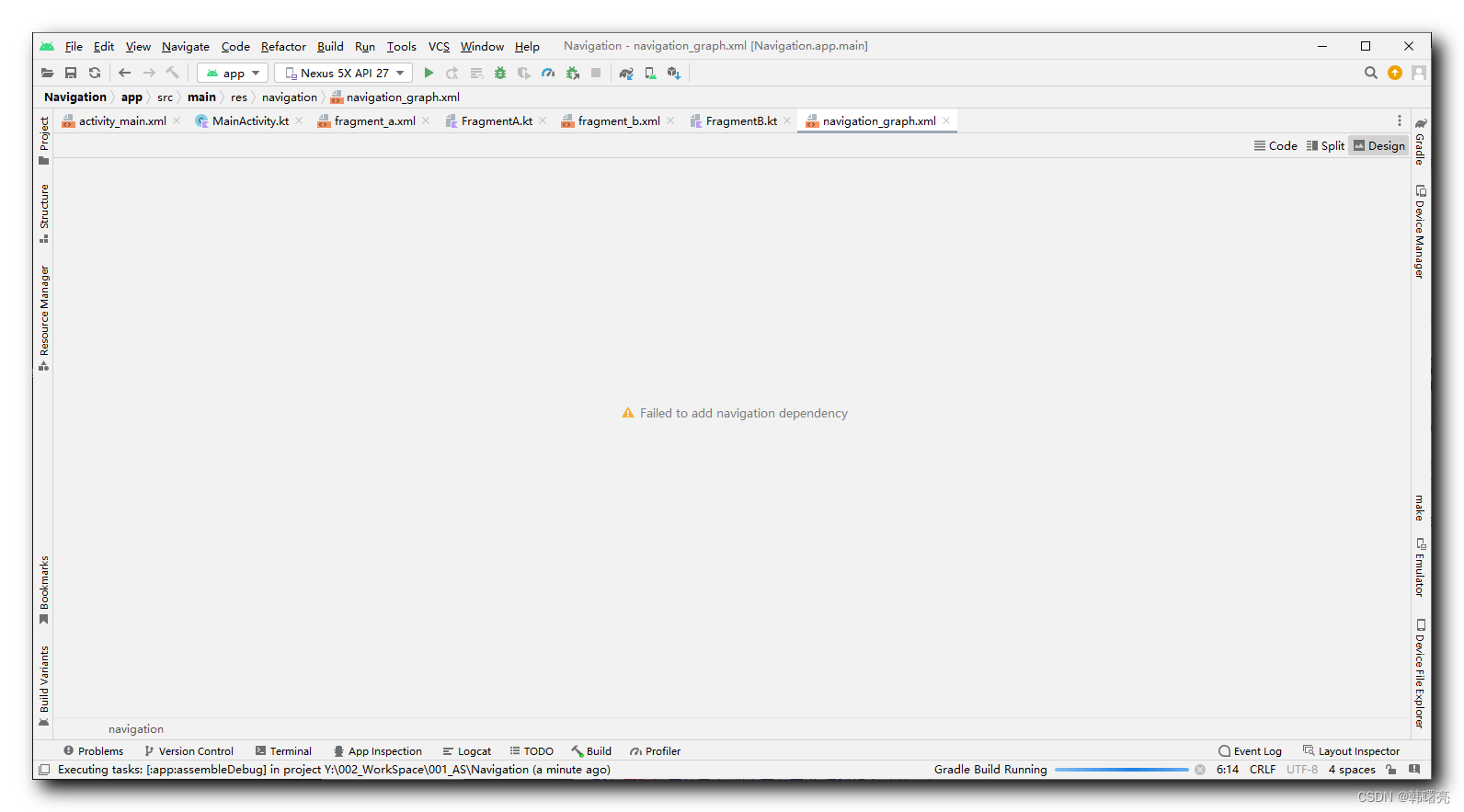The height and width of the screenshot is (812, 1464).
Task: Open the File menu
Action: 74,46
